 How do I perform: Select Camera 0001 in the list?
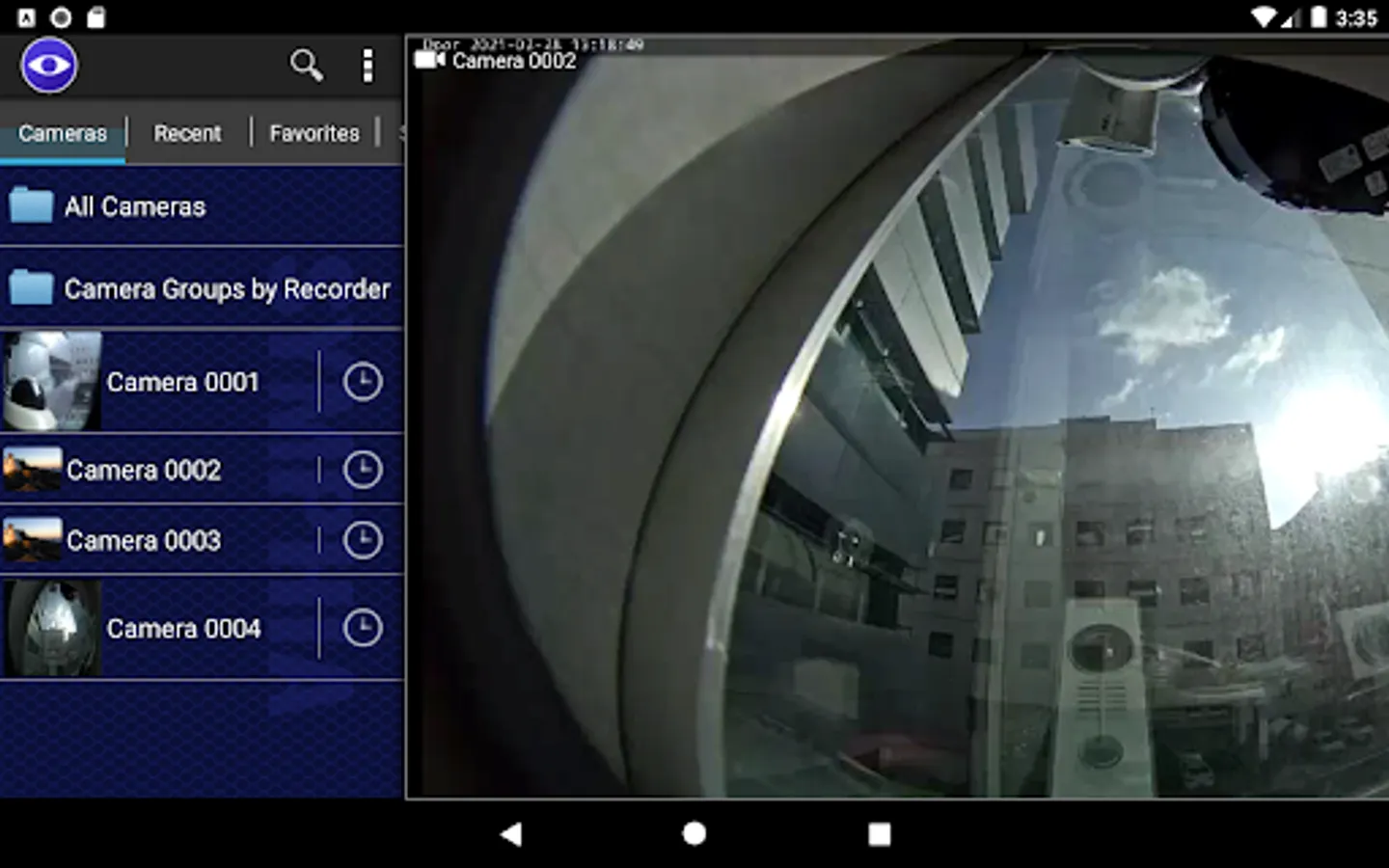(183, 382)
